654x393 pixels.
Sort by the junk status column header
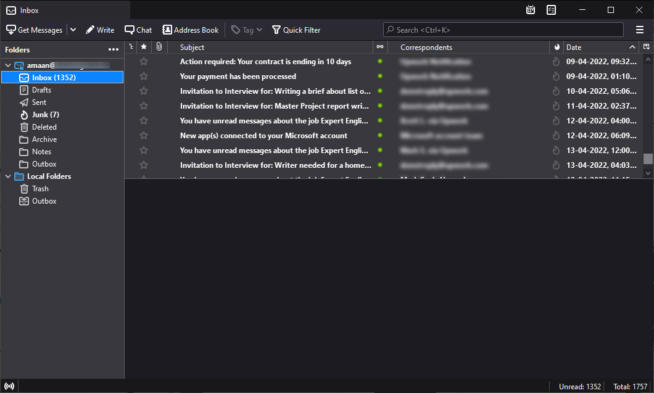[x=556, y=47]
